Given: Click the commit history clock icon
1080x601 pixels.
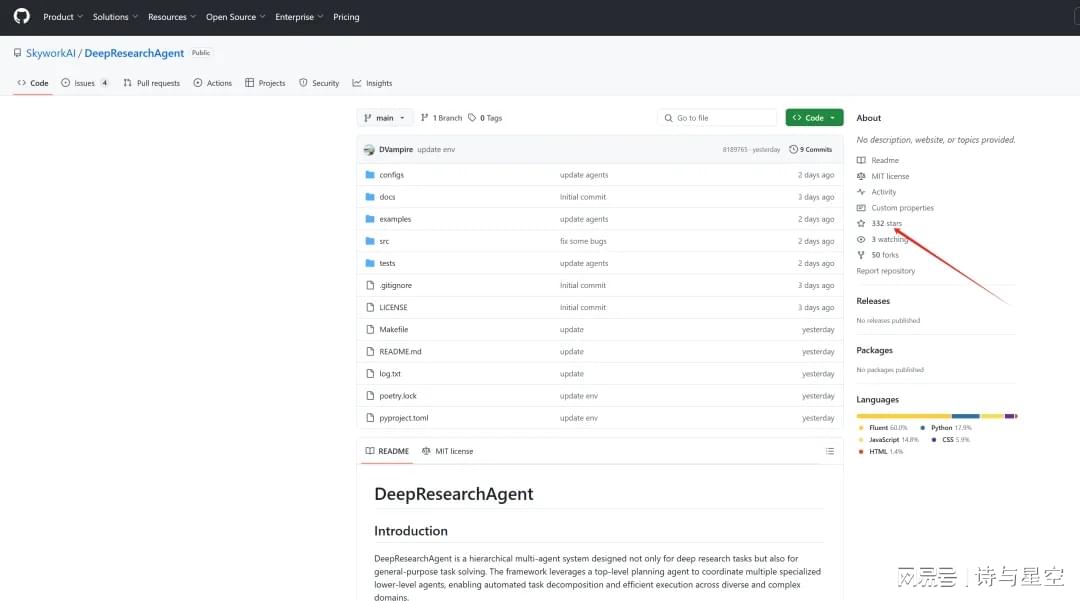Looking at the screenshot, I should point(794,149).
